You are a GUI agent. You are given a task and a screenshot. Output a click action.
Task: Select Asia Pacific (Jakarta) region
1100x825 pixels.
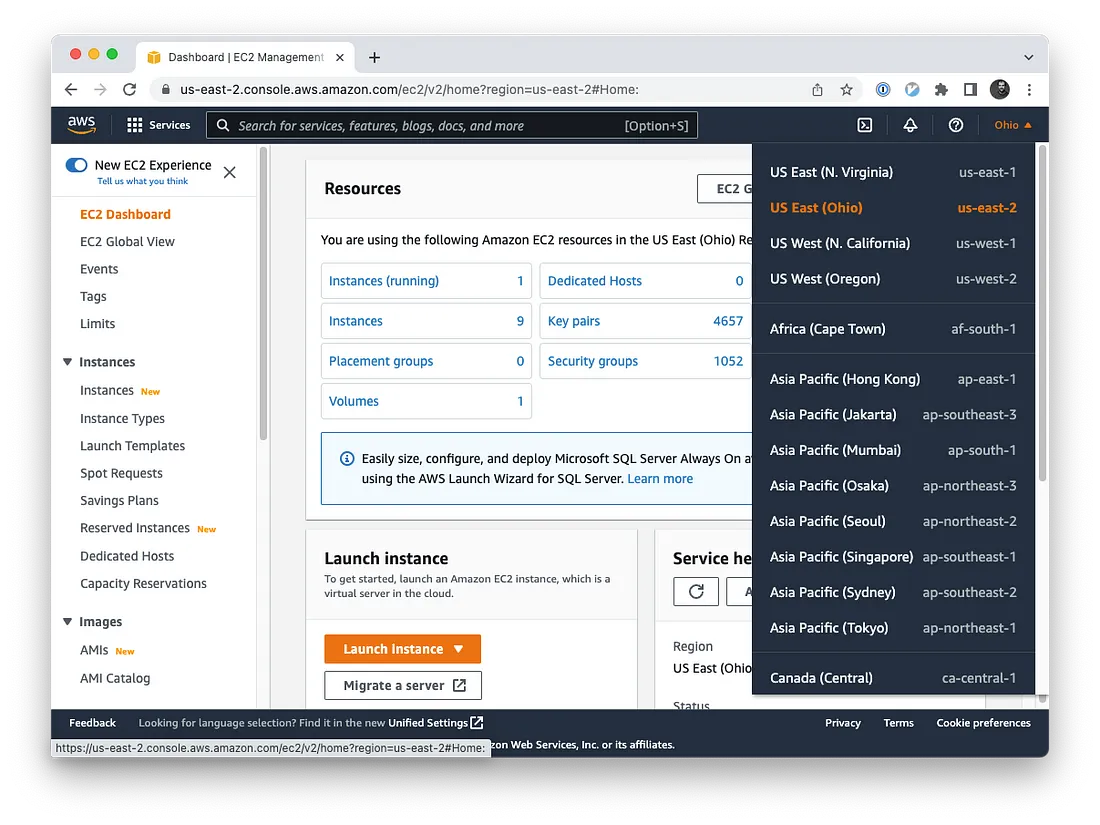(x=893, y=415)
